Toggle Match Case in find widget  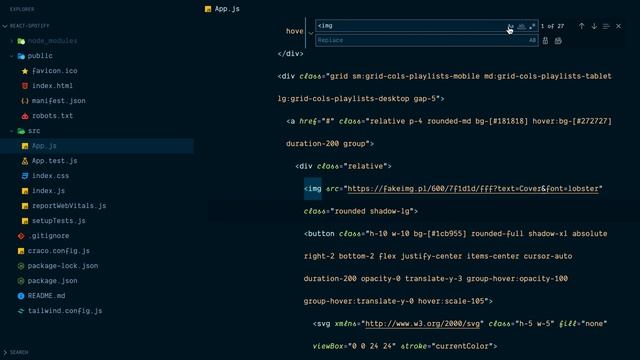pyautogui.click(x=511, y=26)
